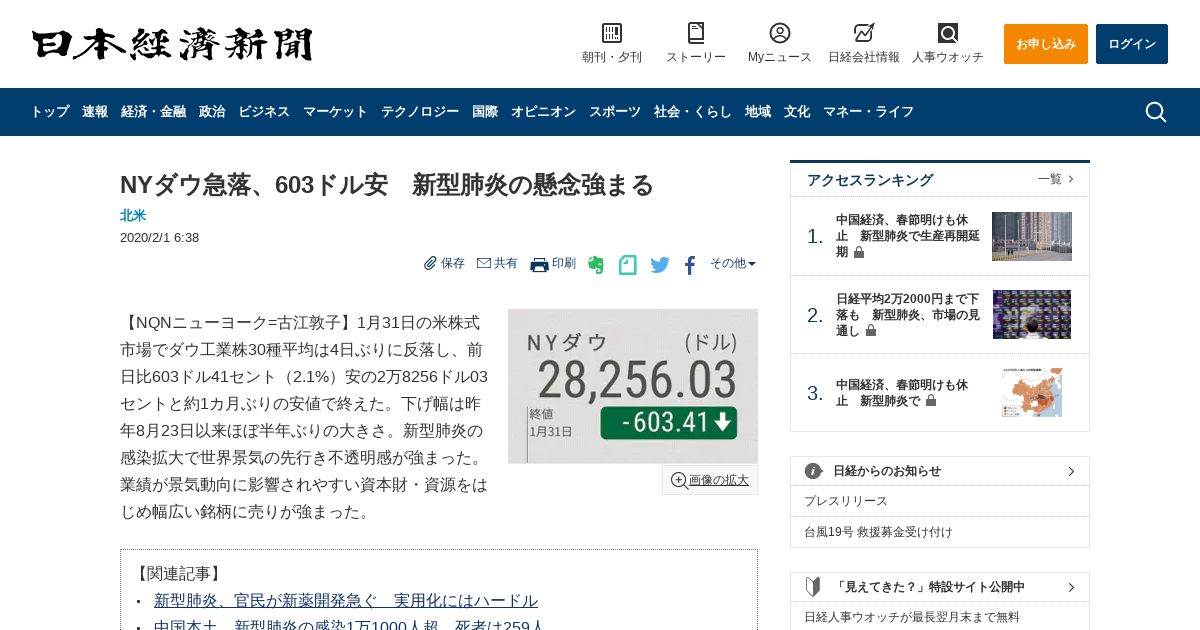Open the オピニオン section
Image resolution: width=1200 pixels, height=630 pixels.
(x=543, y=112)
